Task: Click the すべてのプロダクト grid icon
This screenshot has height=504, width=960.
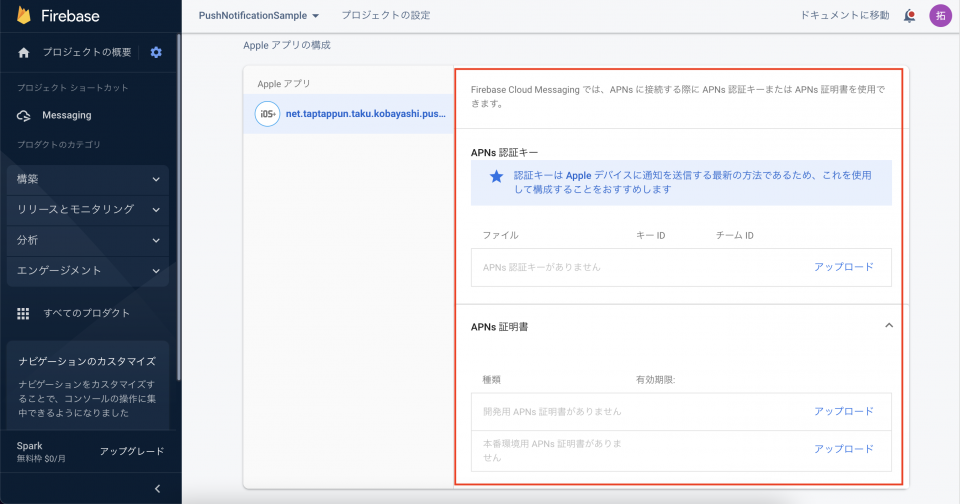Action: (x=23, y=314)
